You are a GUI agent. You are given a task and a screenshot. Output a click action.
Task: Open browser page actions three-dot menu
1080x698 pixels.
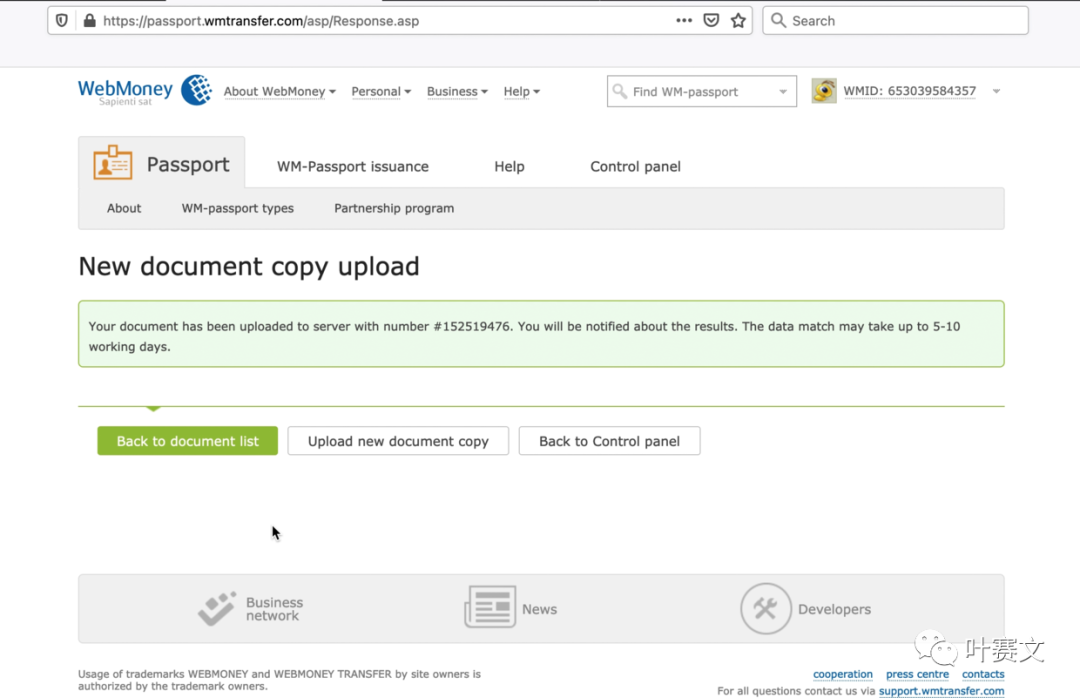coord(684,21)
